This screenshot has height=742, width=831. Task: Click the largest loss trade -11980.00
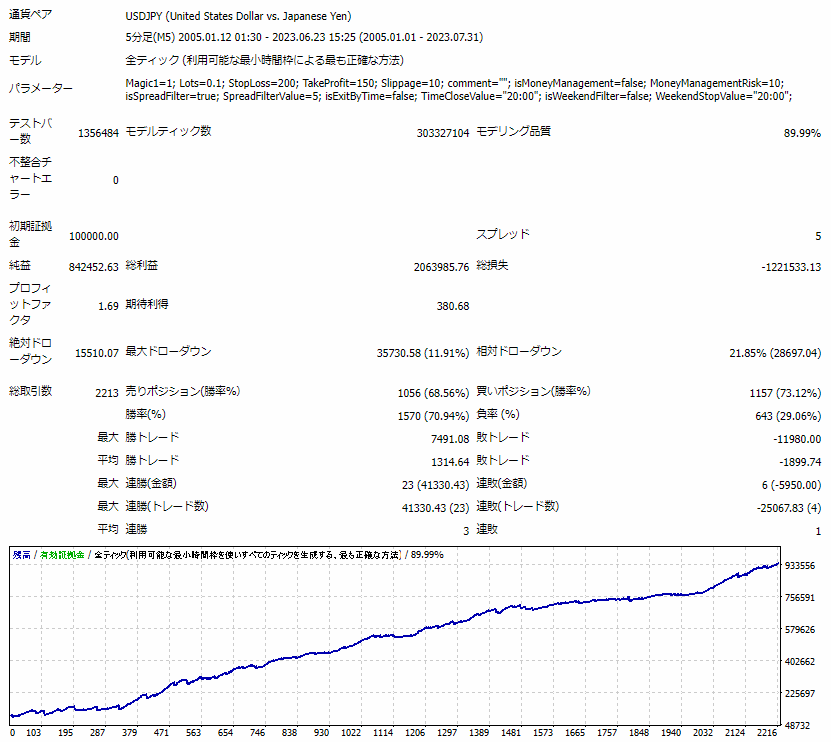[797, 439]
